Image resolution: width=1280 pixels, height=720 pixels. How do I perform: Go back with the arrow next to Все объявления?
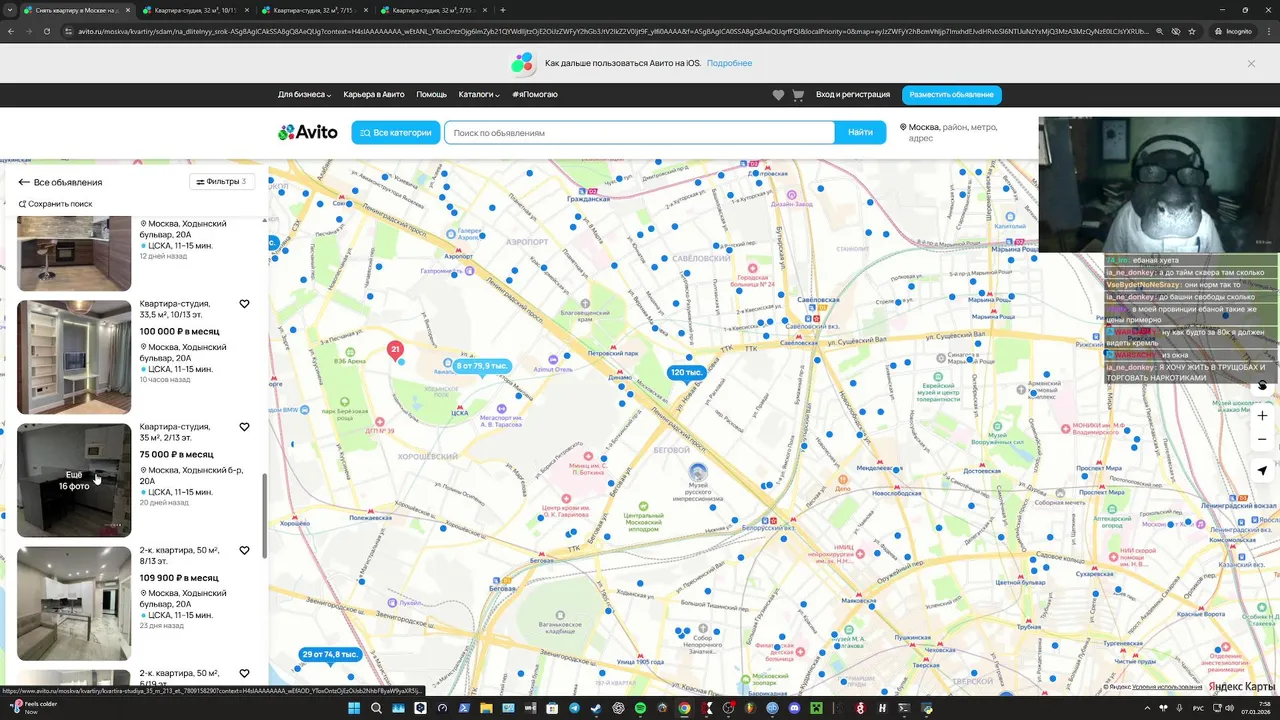pos(24,182)
